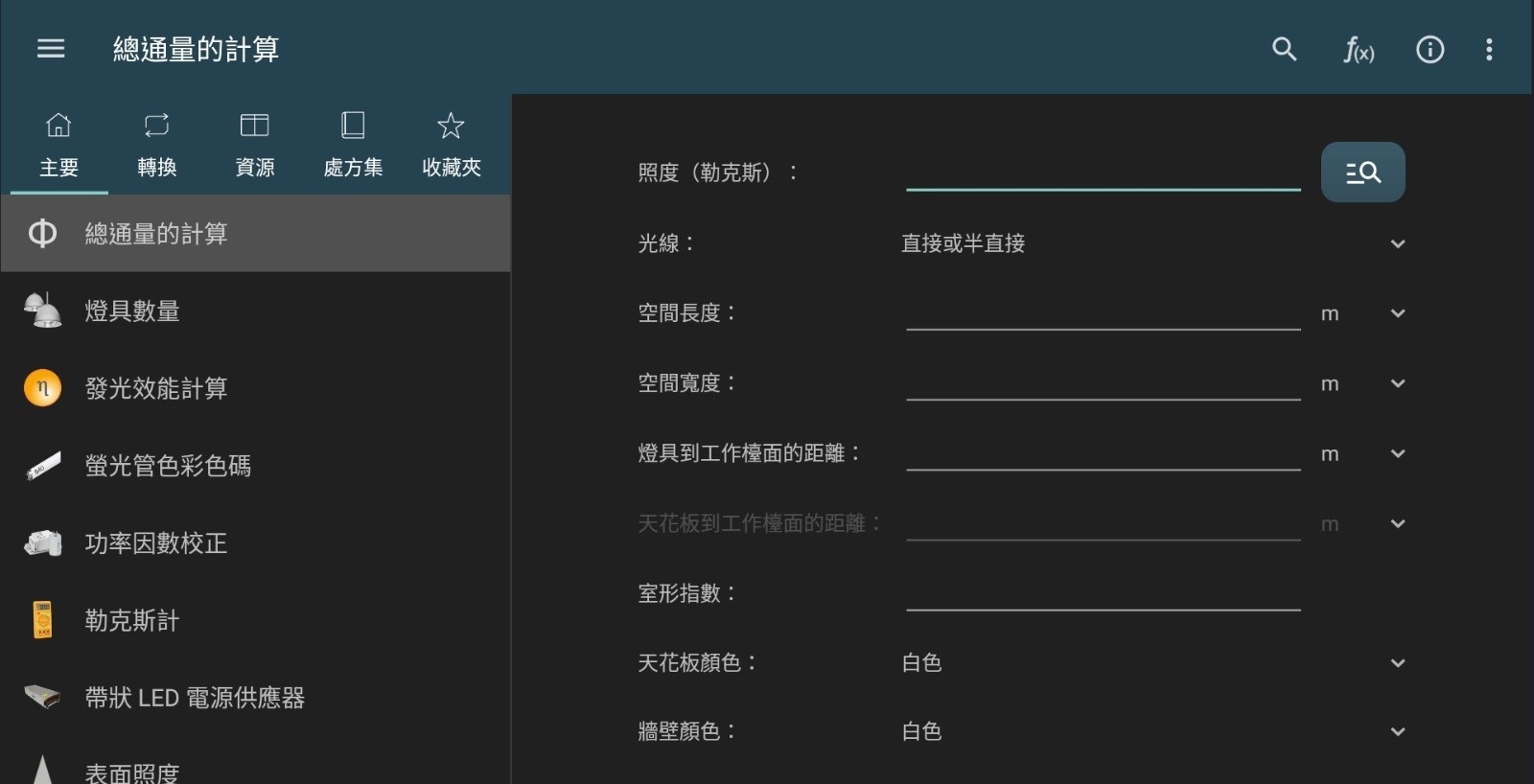Click the 照度 illuminance input field
Viewport: 1534px width, 784px height.
[1103, 173]
